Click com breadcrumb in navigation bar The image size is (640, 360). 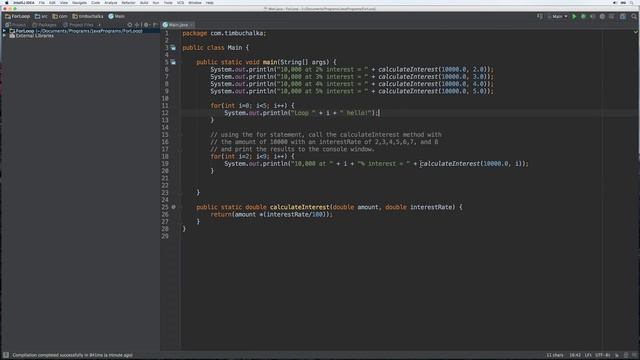[60, 16]
